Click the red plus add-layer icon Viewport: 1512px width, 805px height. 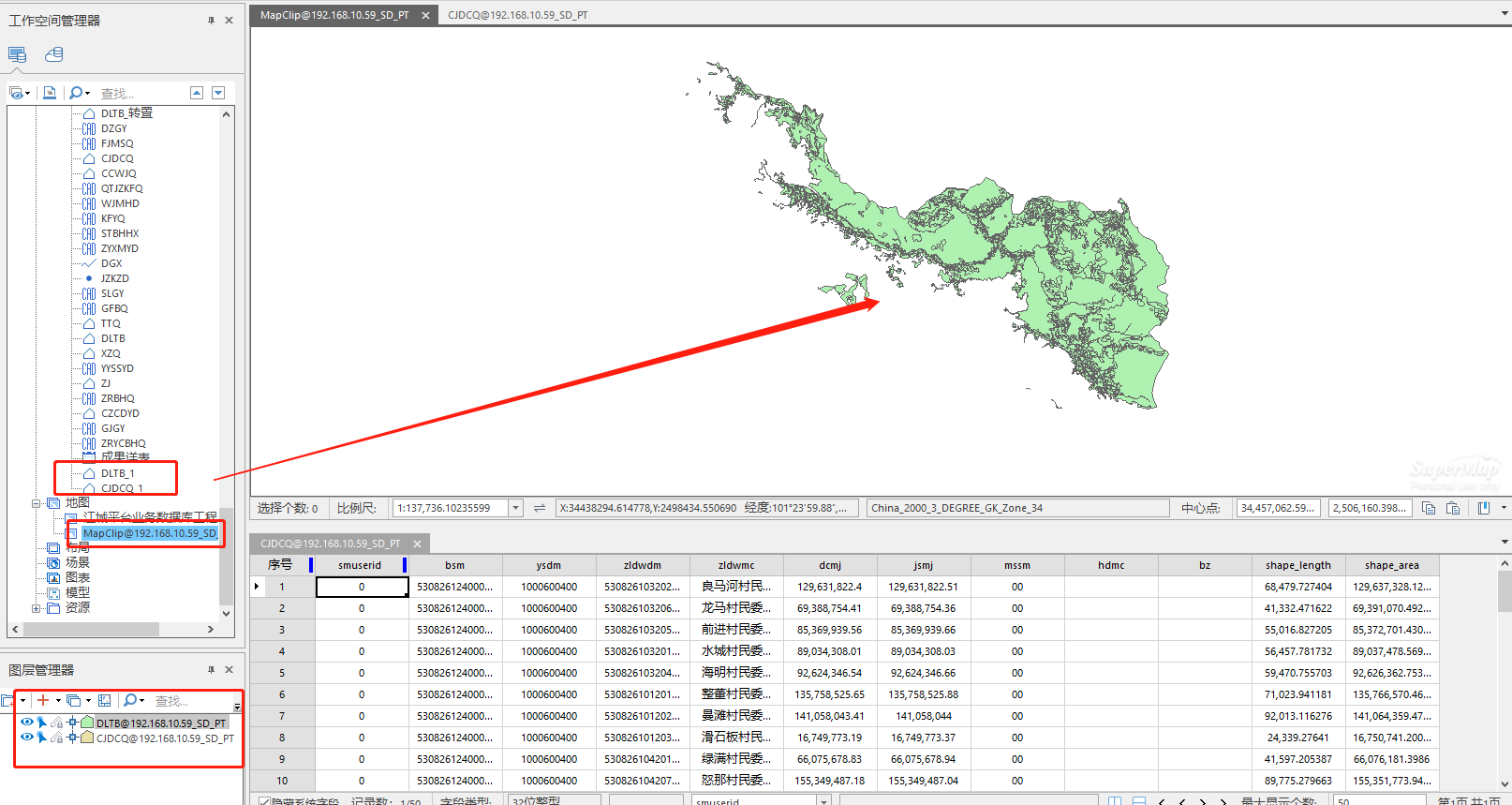pos(43,700)
